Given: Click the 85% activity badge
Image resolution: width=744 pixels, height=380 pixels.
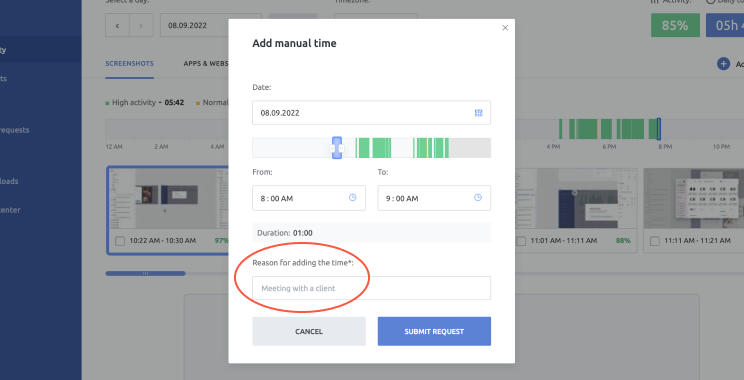Looking at the screenshot, I should tap(675, 25).
